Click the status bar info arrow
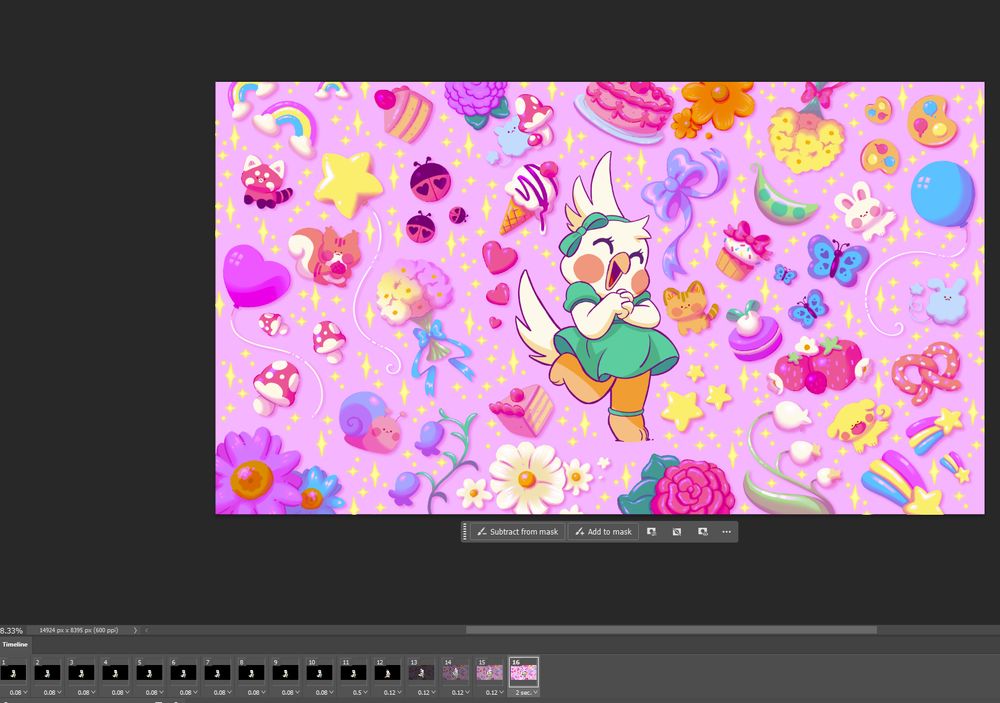This screenshot has width=1000, height=703. tap(135, 630)
